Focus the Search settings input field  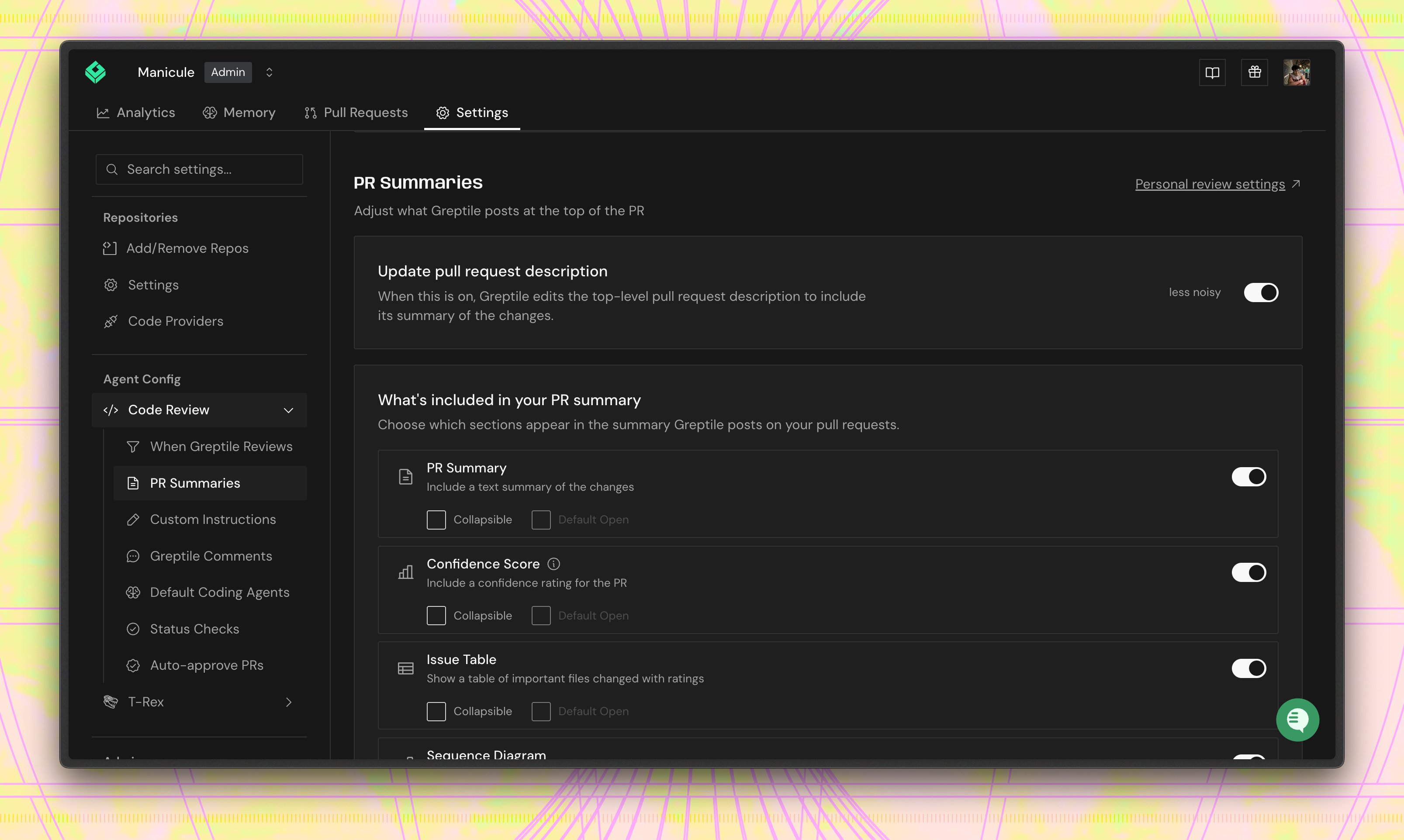tap(199, 169)
